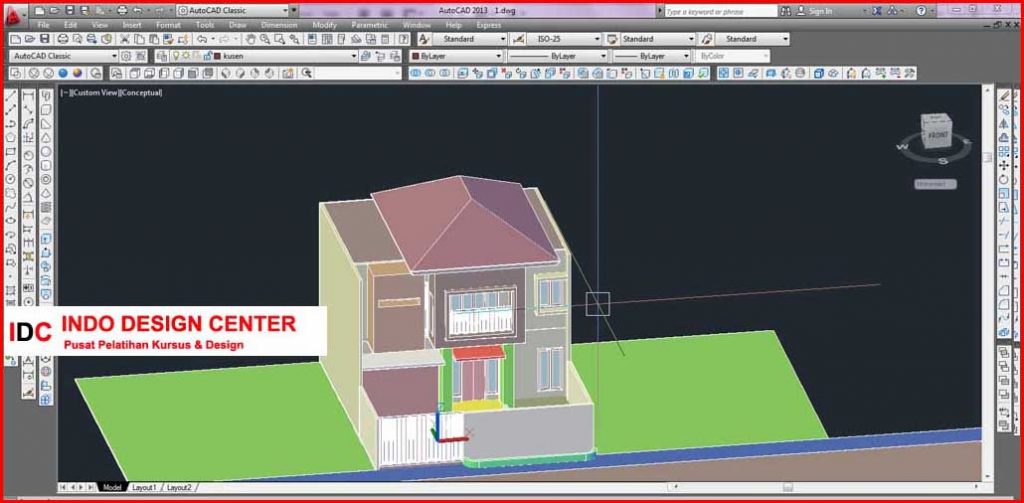Open the Text Style 'Standard' dropdown

tap(470, 39)
